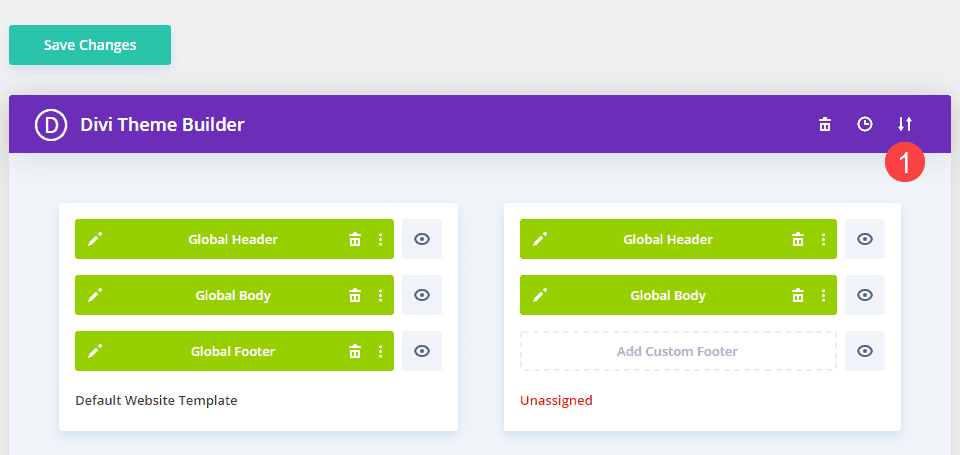Screen dimensions: 960x455
Task: Toggle Global Footer visibility in Default Website Template
Action: tap(422, 351)
